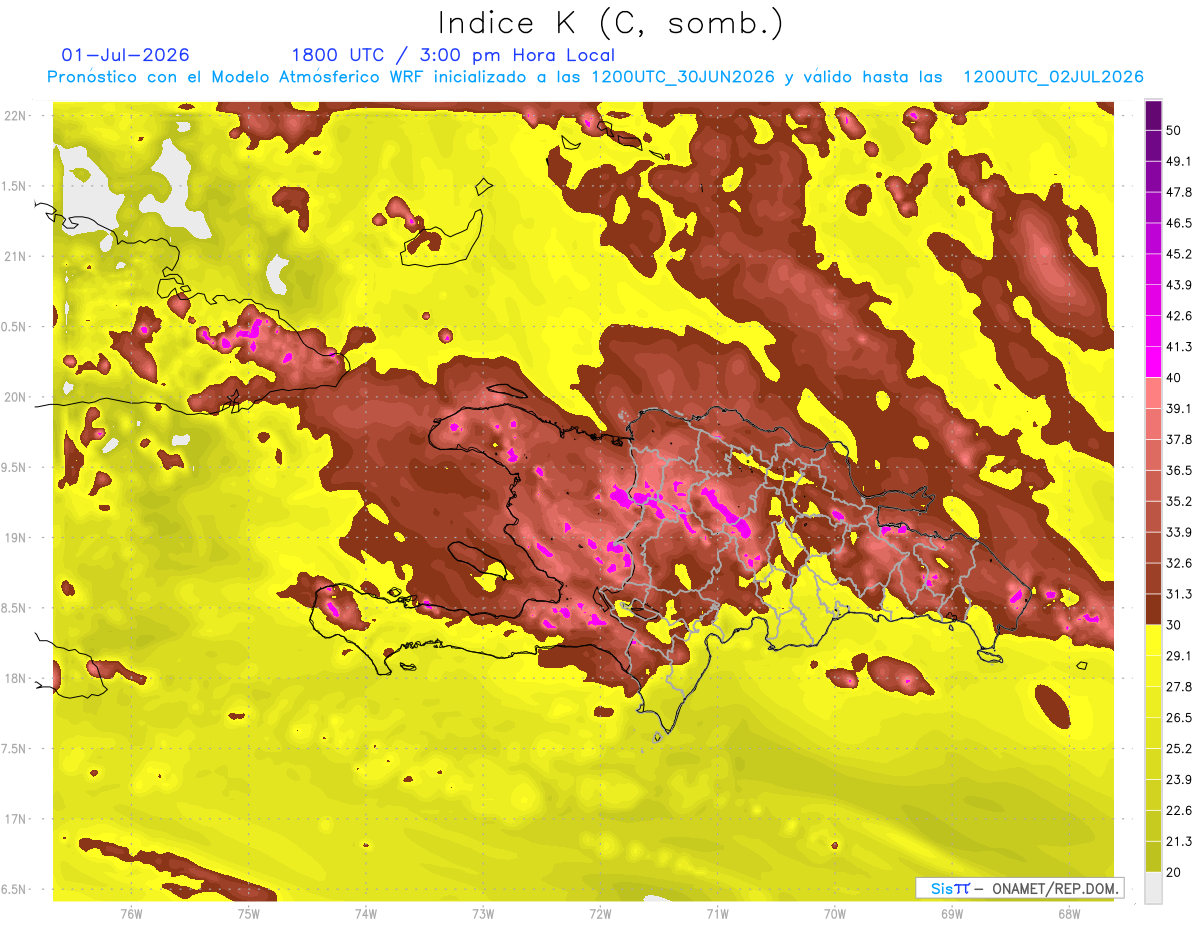This screenshot has height=927, width=1200.
Task: Click the title "Indice K (C, somb.)"
Action: pos(610,24)
